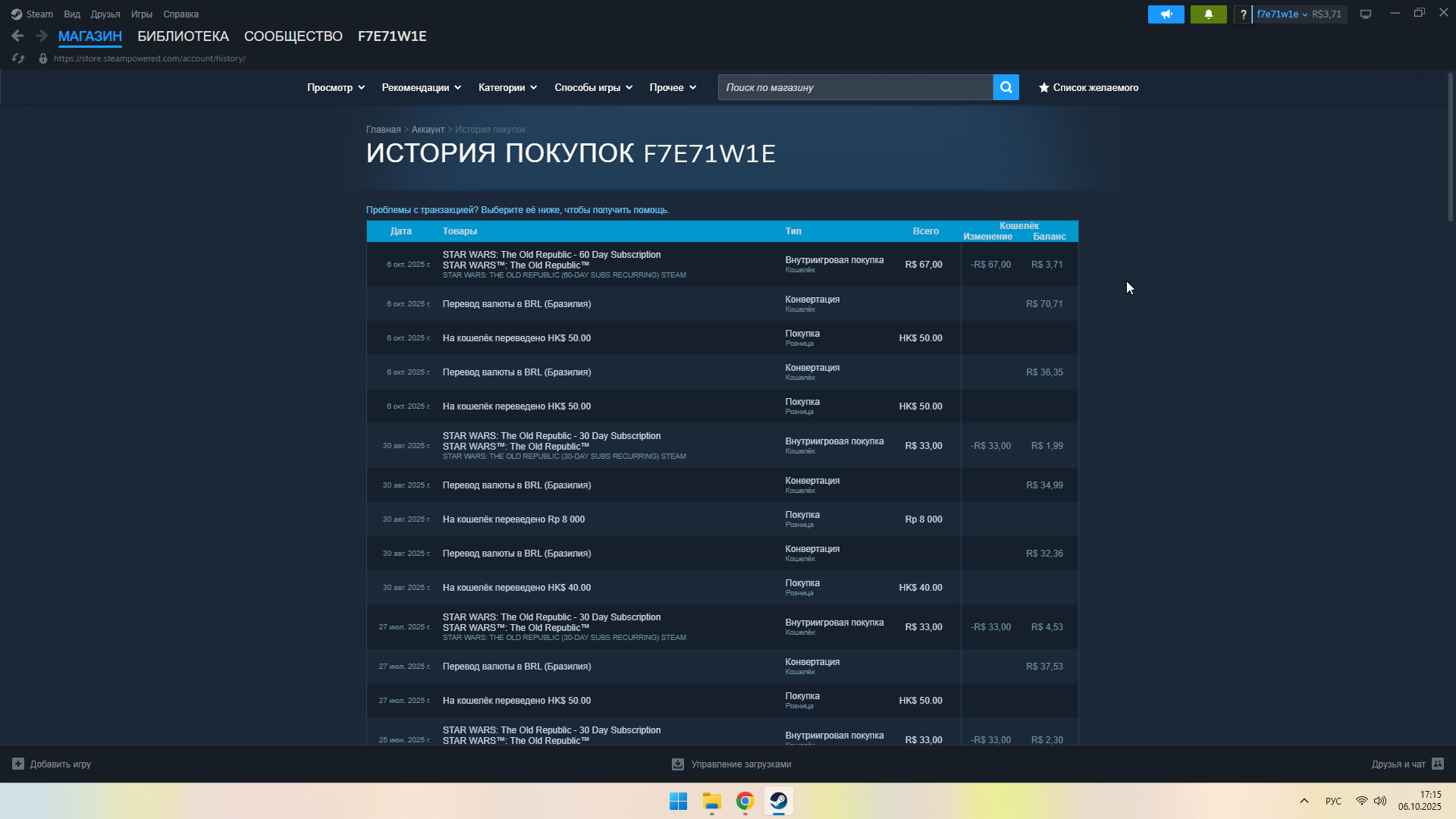1456x819 pixels.
Task: Open Список желаемого wishlist link
Action: tap(1088, 87)
